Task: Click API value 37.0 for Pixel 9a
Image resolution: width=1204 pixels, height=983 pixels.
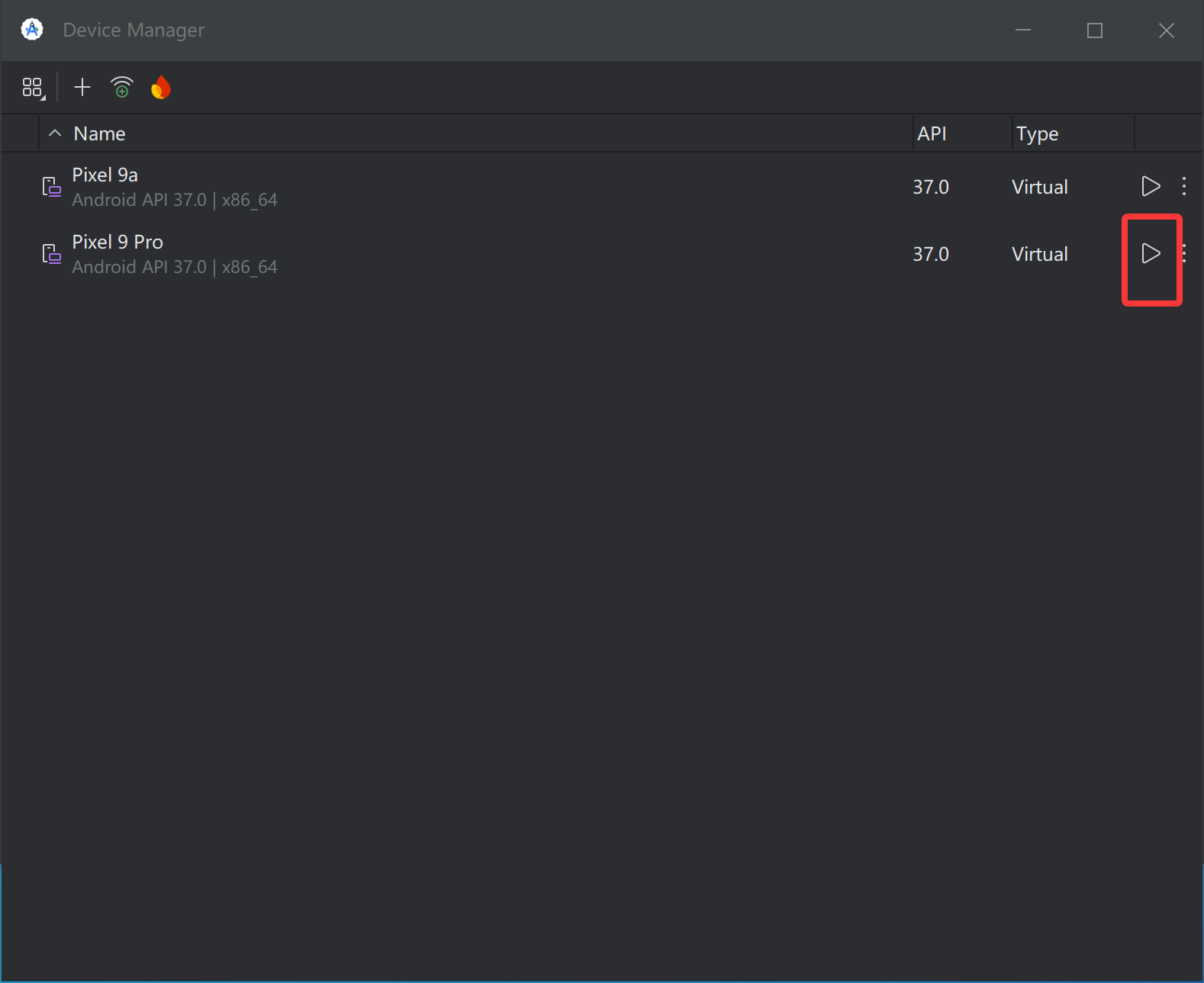Action: (x=931, y=187)
